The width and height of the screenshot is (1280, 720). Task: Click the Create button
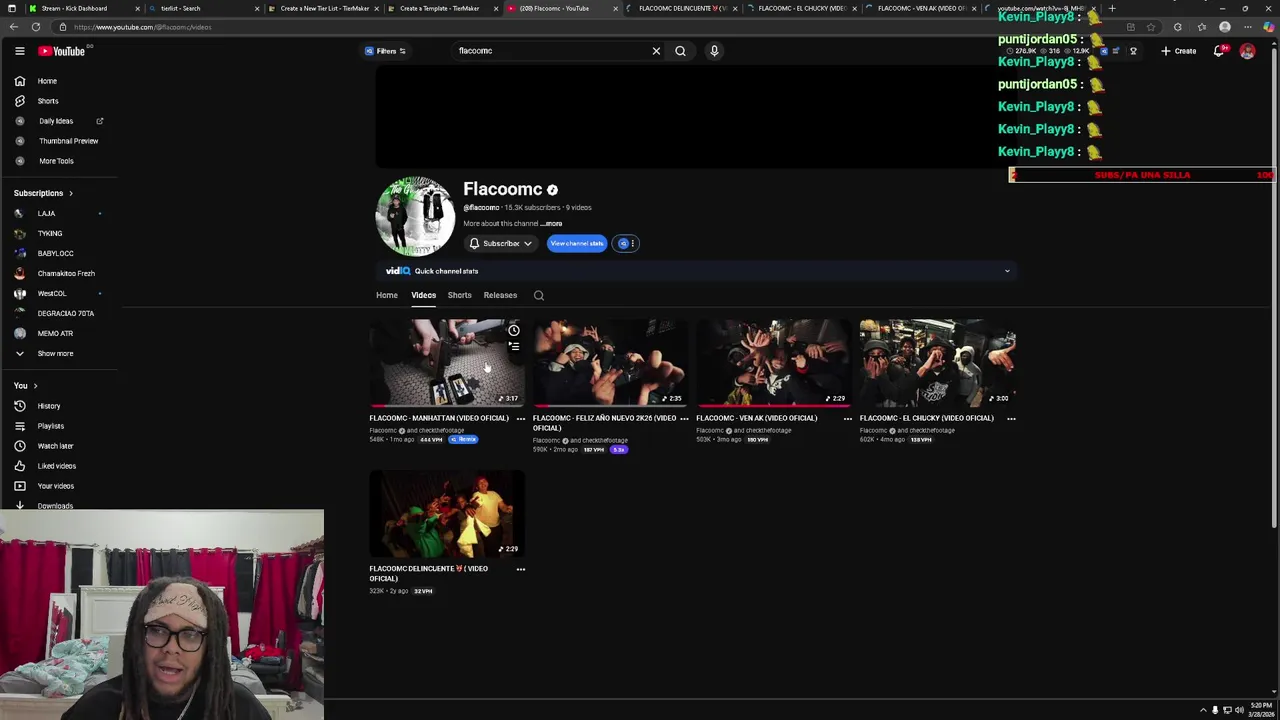pos(1178,51)
